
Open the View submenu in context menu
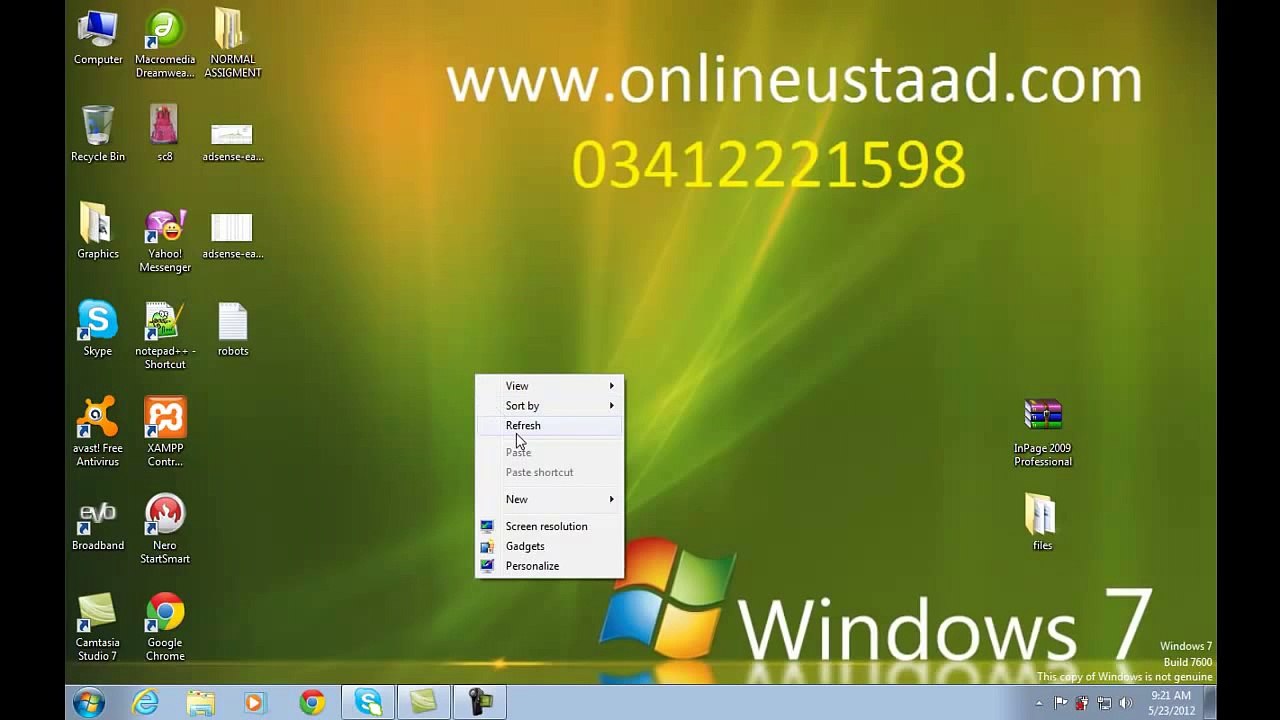[549, 386]
